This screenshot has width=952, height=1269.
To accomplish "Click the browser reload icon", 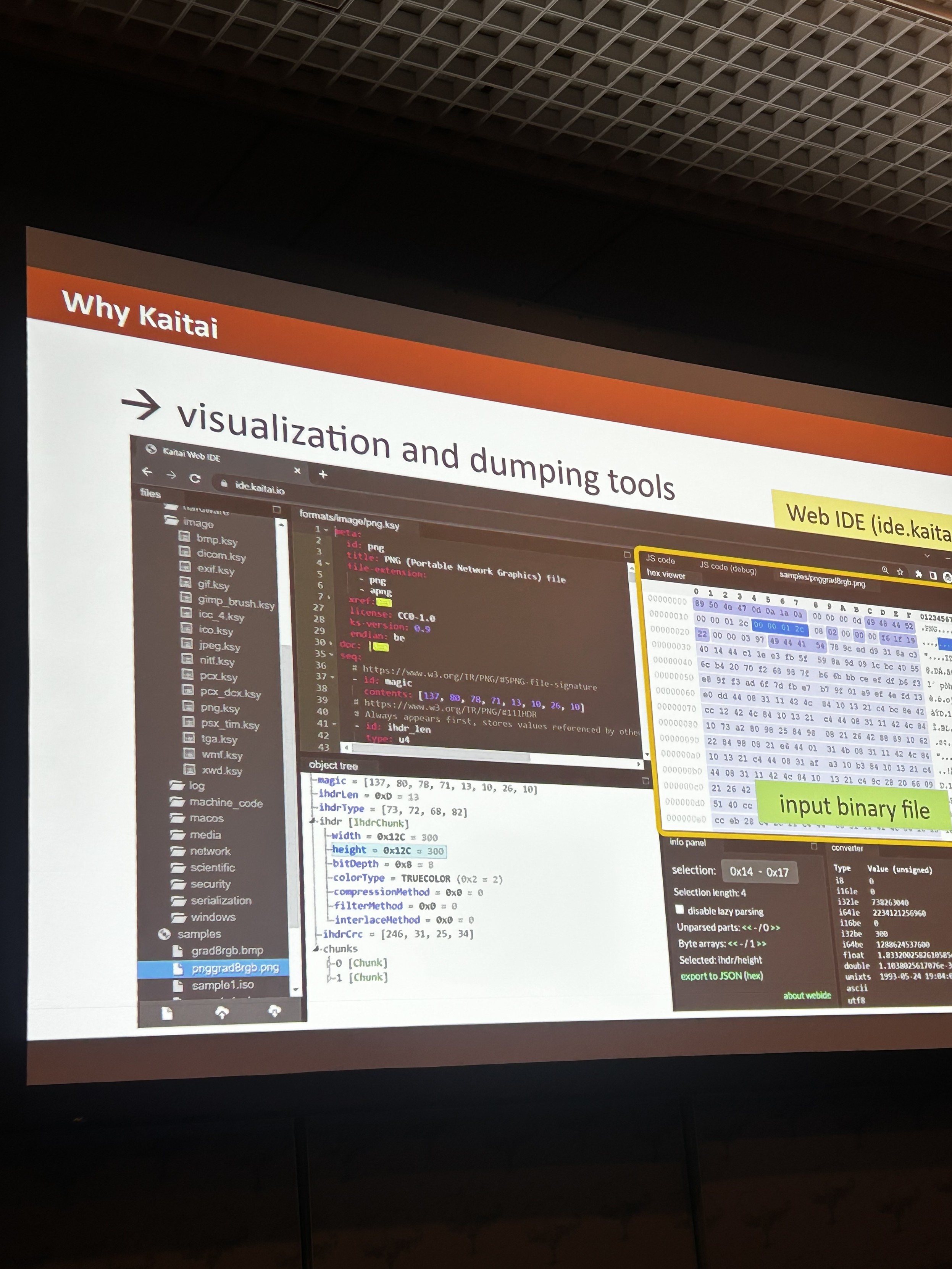I will pos(195,478).
